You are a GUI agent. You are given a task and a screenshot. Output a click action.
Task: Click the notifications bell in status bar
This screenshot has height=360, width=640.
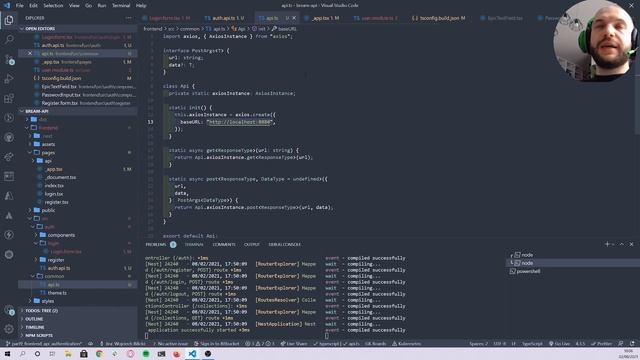click(x=632, y=344)
